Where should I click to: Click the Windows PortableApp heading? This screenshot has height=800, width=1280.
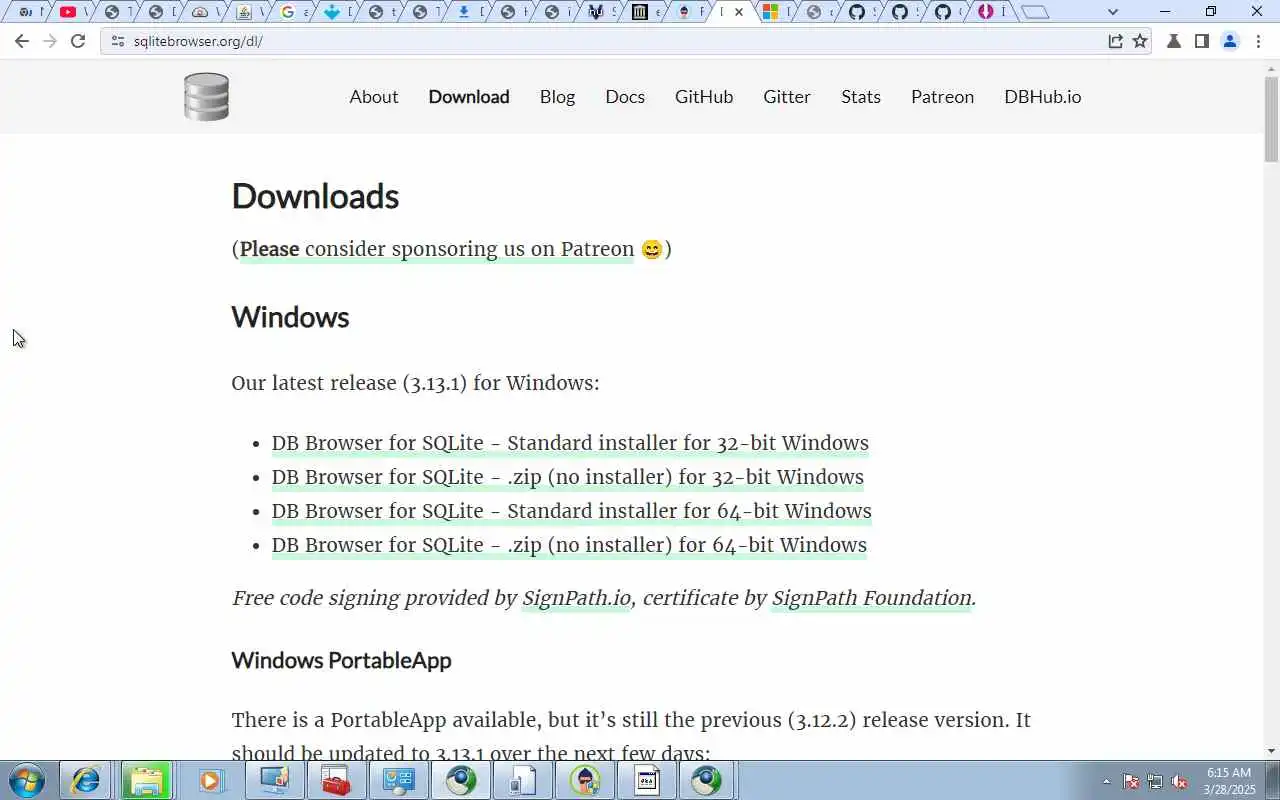point(341,660)
